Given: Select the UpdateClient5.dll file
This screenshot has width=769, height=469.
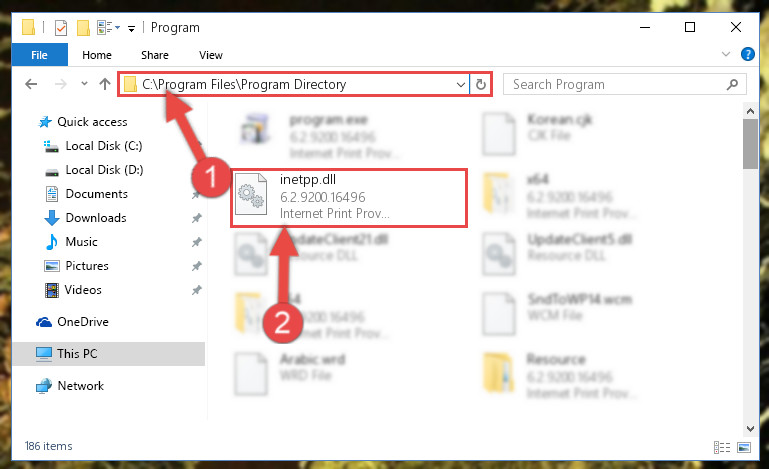Looking at the screenshot, I should pos(557,254).
